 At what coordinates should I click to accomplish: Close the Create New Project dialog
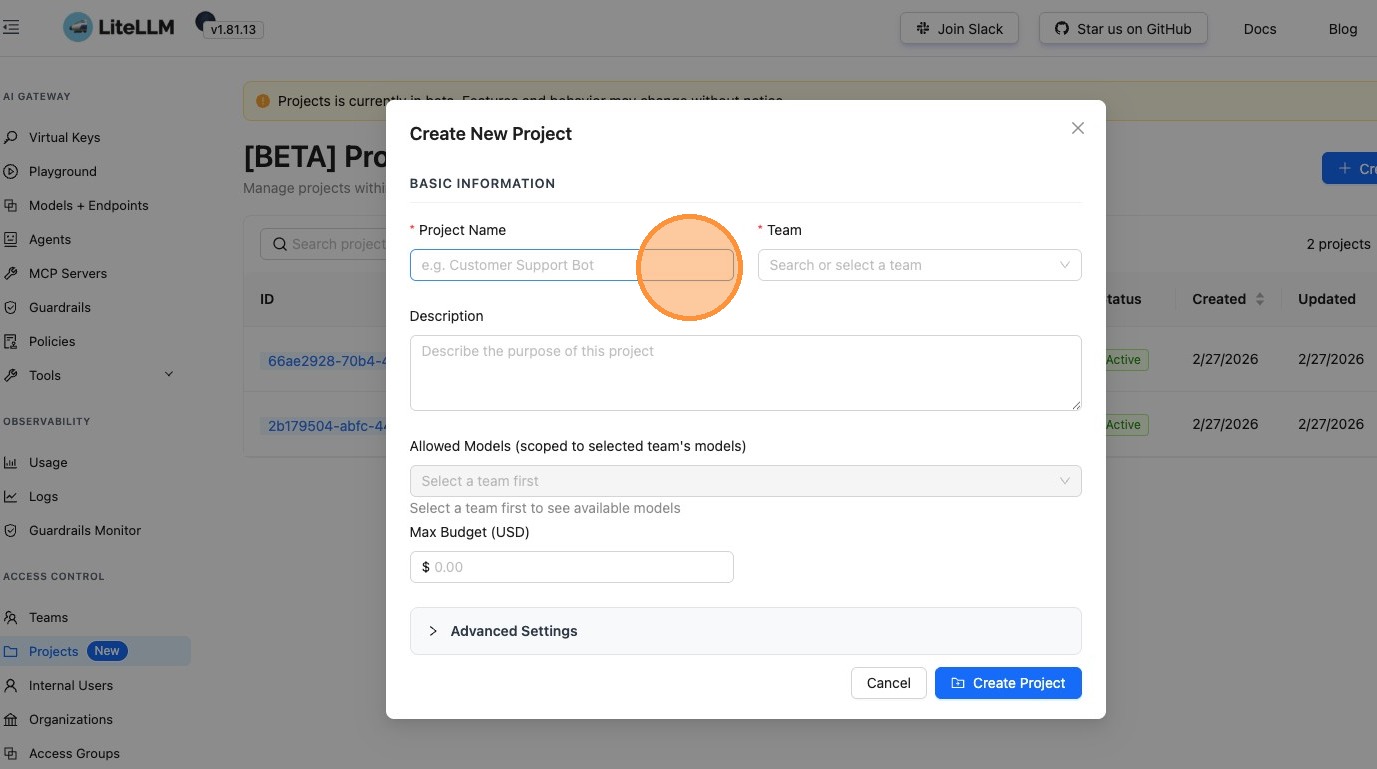click(x=1077, y=128)
